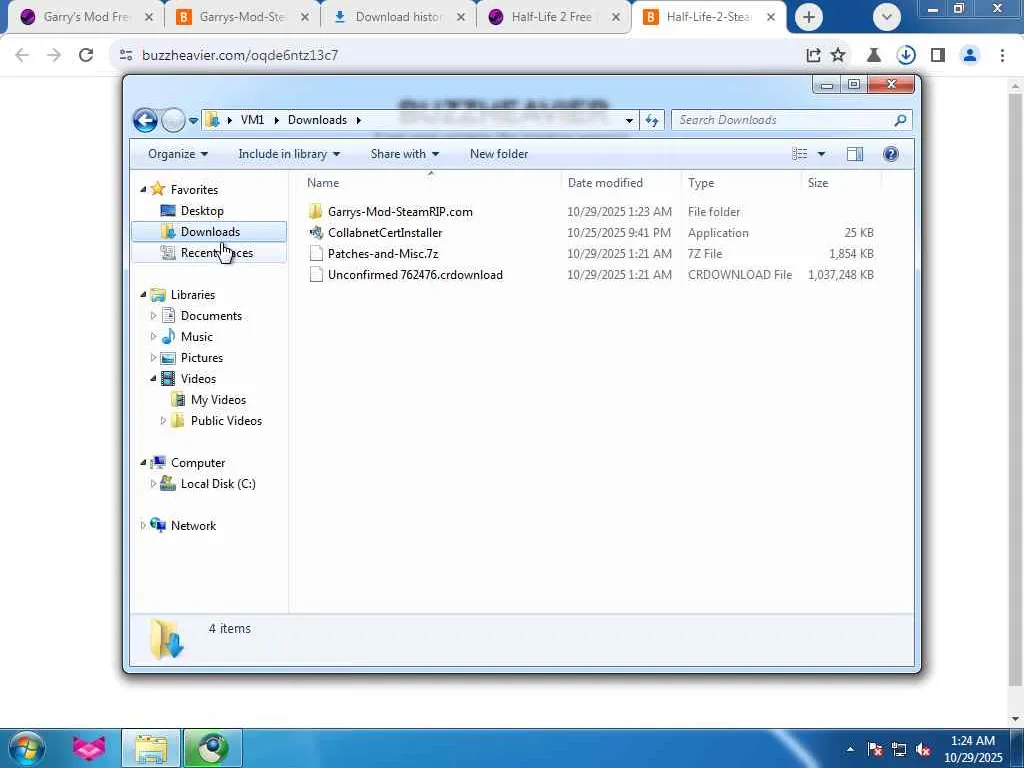Open the browser tab search dropdown
Viewport: 1024px width, 768px height.
(x=886, y=17)
